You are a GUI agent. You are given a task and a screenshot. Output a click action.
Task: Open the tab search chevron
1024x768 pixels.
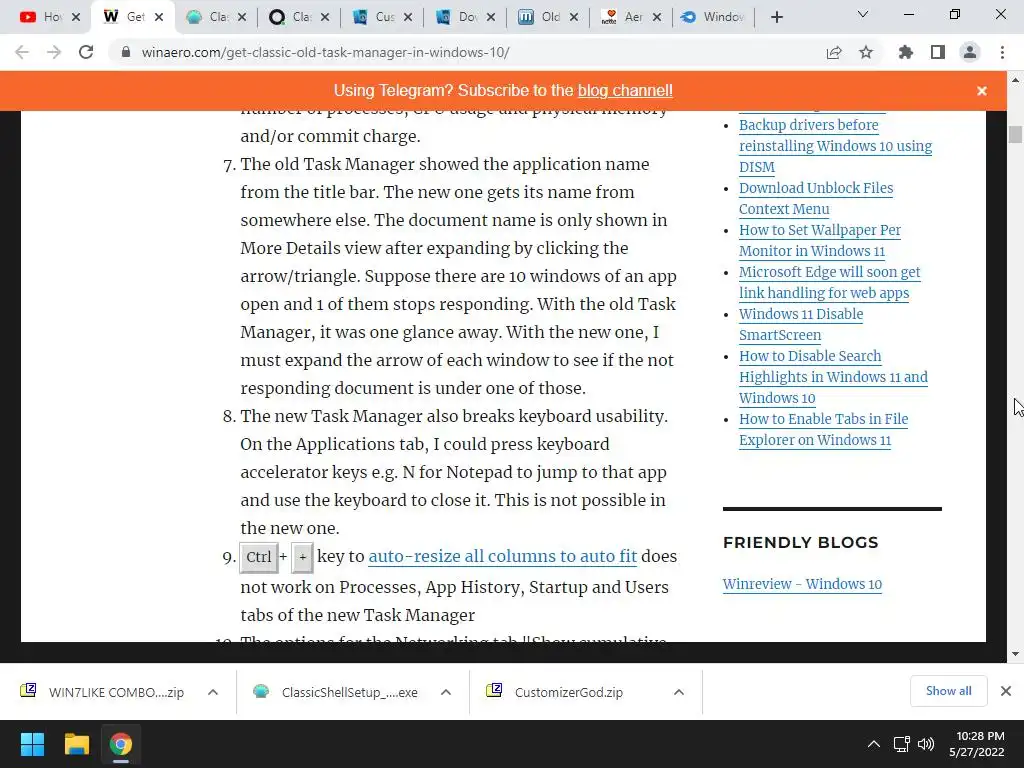[863, 14]
